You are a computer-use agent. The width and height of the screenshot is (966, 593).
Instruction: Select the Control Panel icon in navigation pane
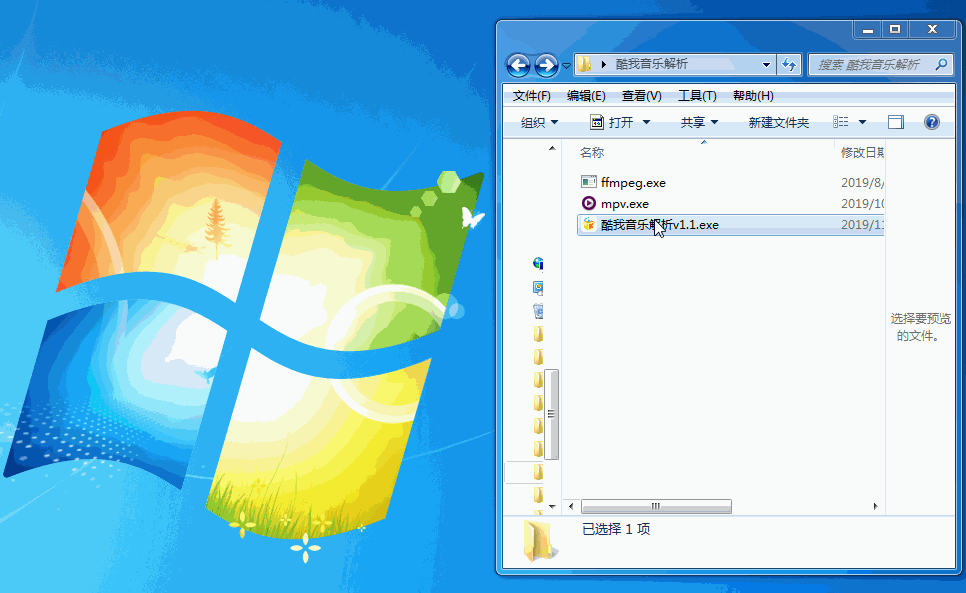click(538, 288)
